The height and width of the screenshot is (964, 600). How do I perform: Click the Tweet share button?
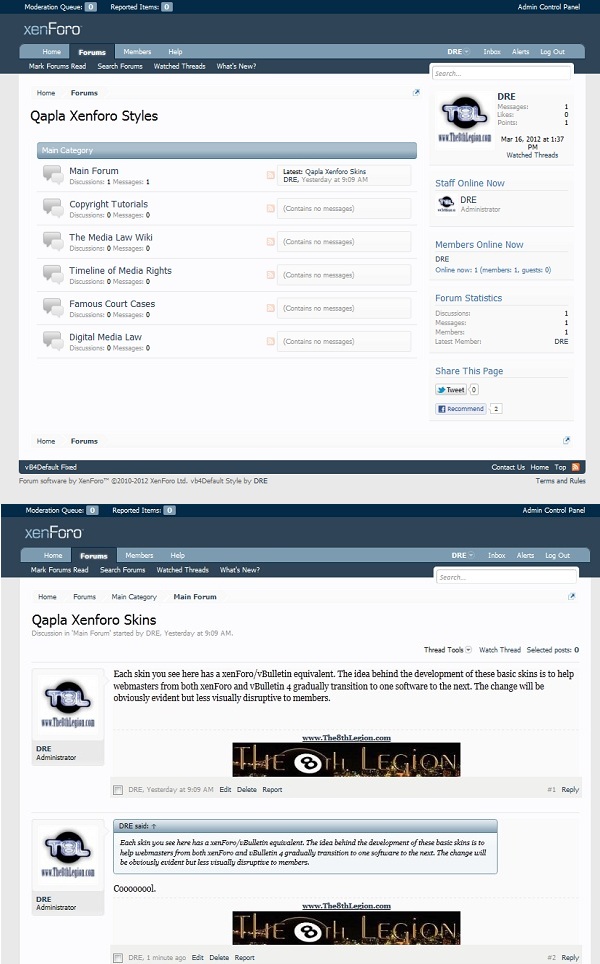pos(451,390)
